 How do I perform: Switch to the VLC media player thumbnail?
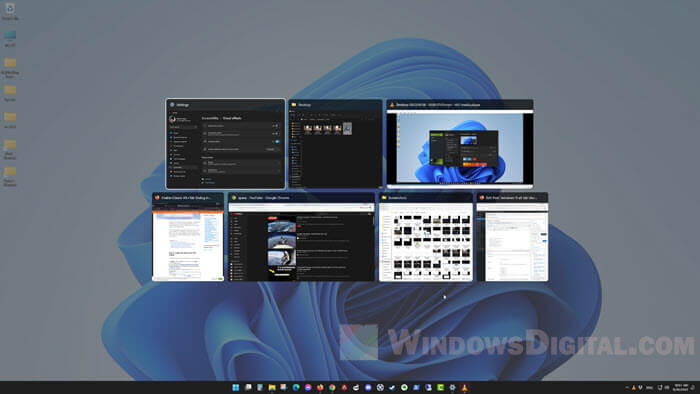(x=460, y=144)
